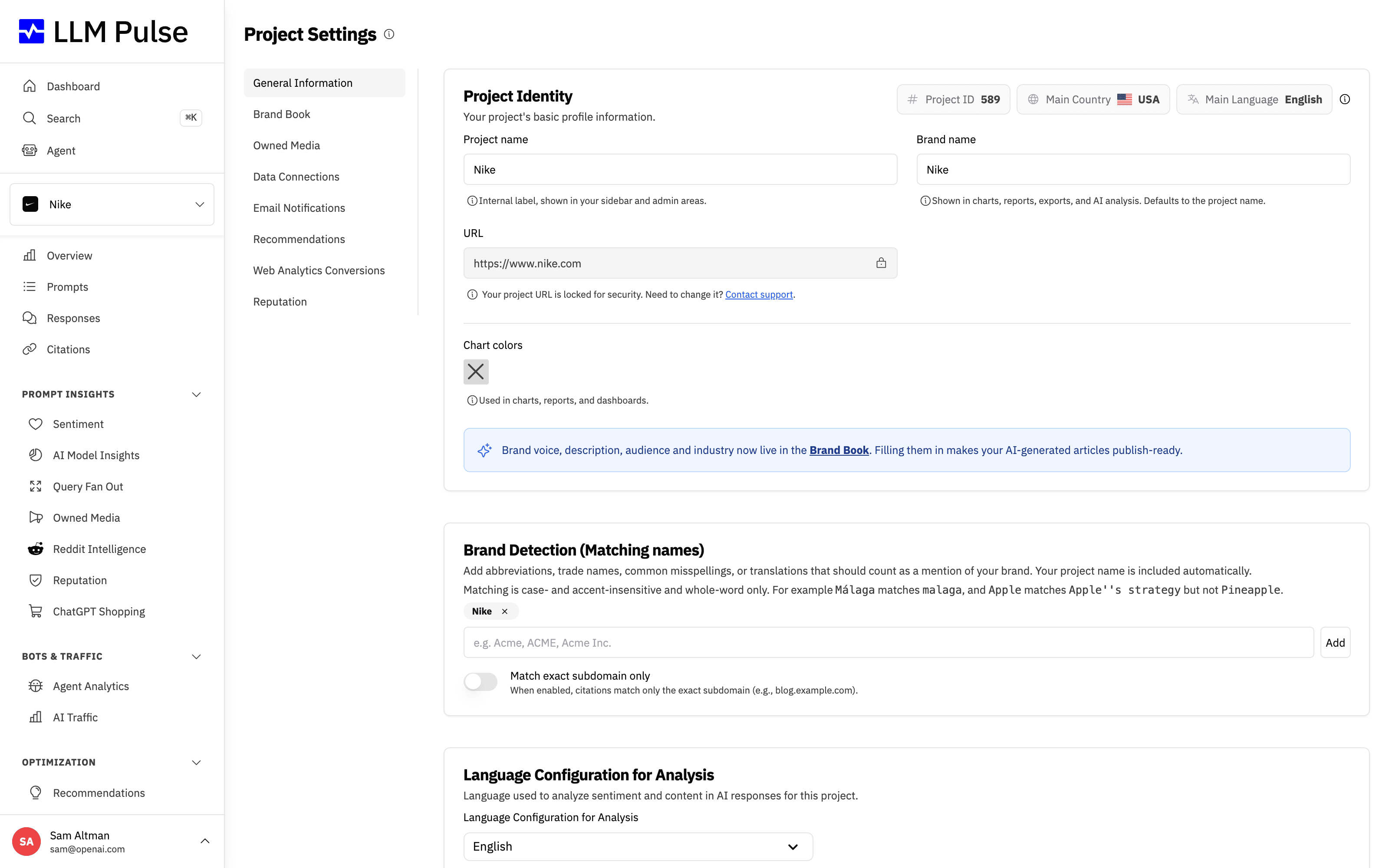1389x868 pixels.
Task: Click the AI Model Insights pie icon
Action: (36, 455)
